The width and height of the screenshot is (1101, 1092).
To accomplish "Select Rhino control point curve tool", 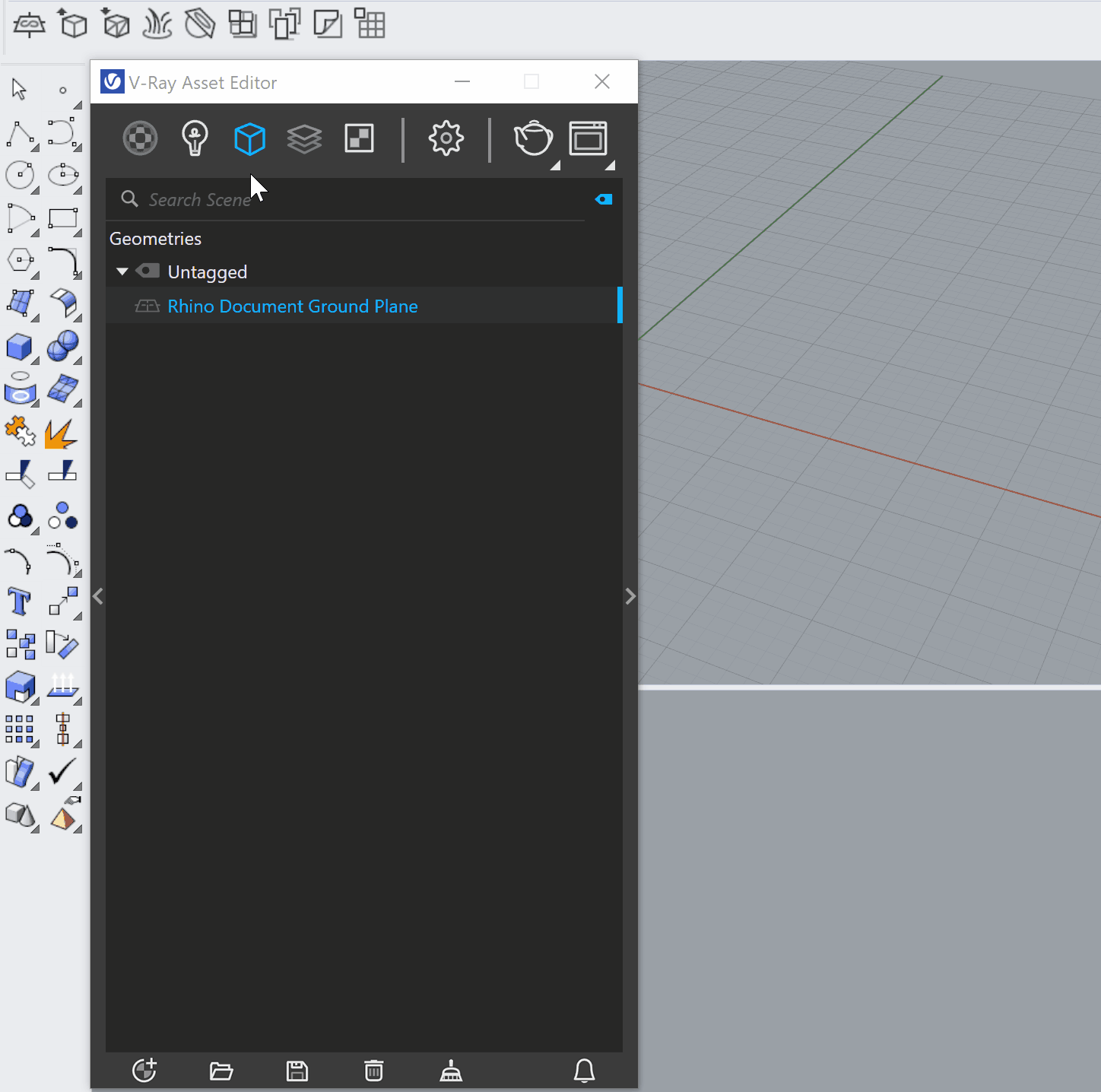I will click(x=63, y=132).
